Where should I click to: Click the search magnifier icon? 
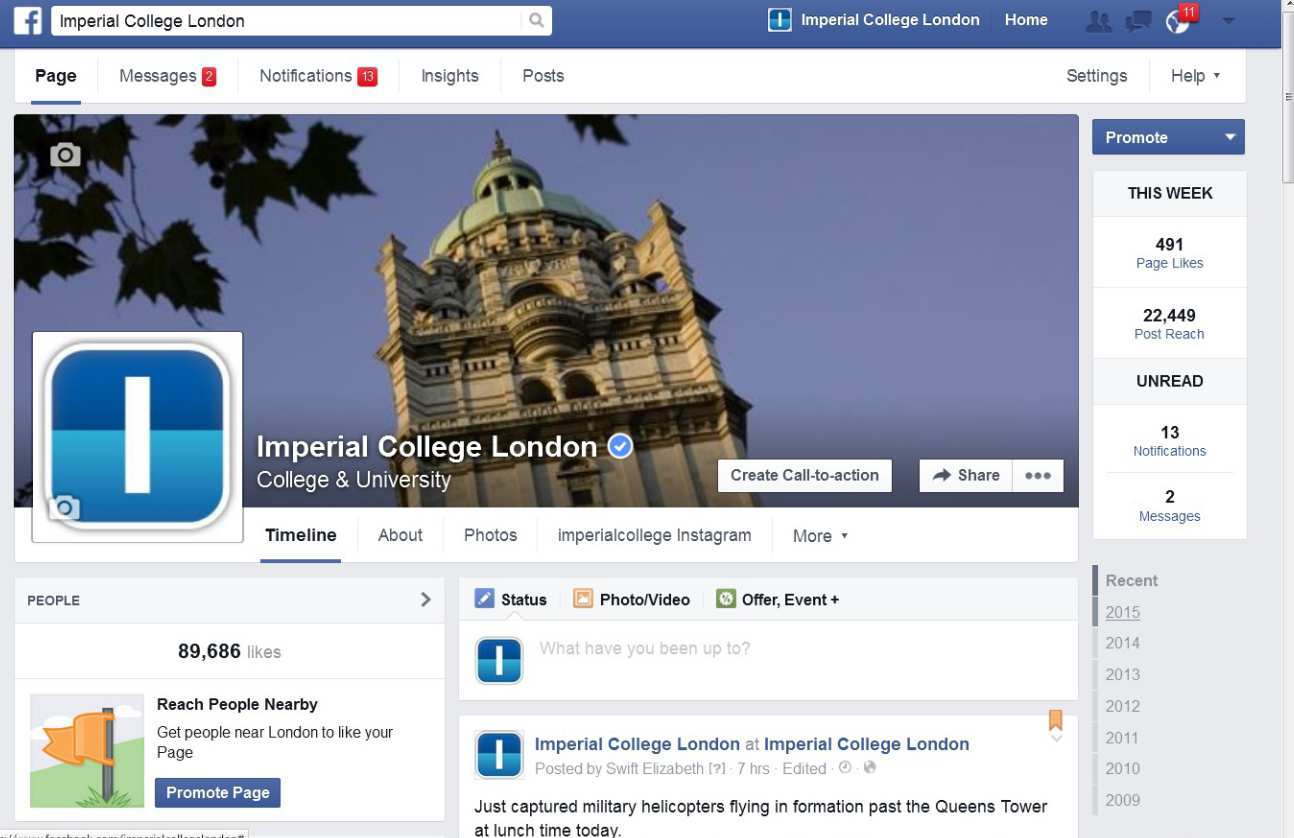click(536, 20)
